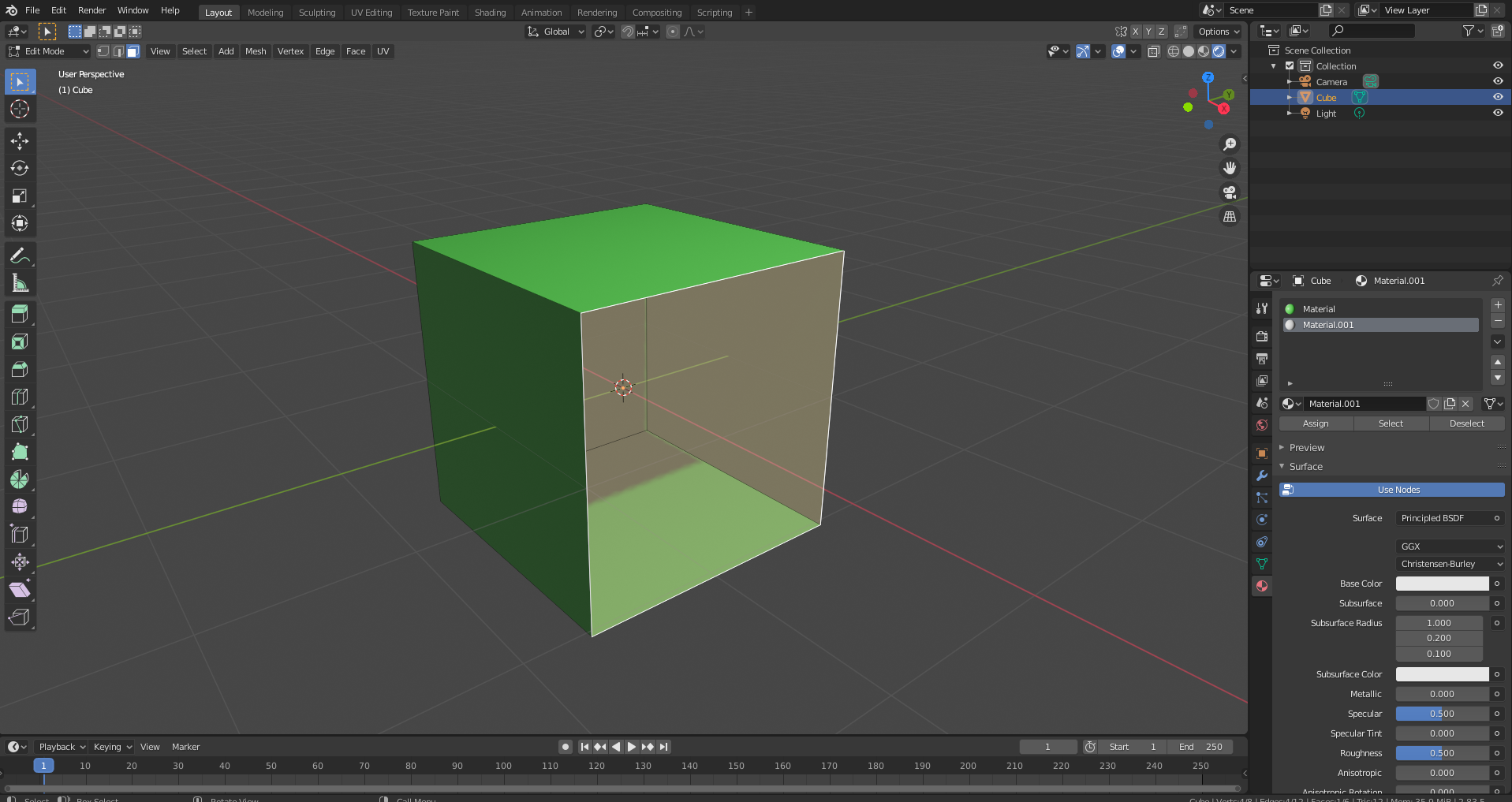Open the Principled BSDF surface dropdown
Screen dimensions: 1512x802
(1450, 518)
